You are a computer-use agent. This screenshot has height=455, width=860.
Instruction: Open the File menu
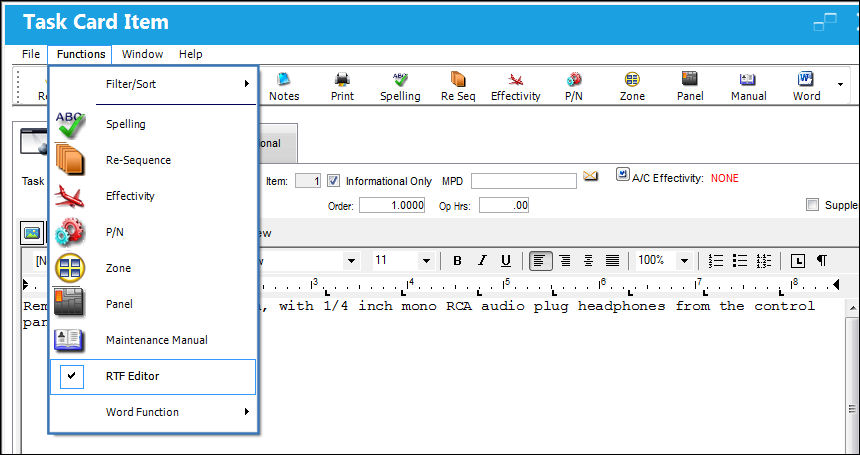click(31, 54)
